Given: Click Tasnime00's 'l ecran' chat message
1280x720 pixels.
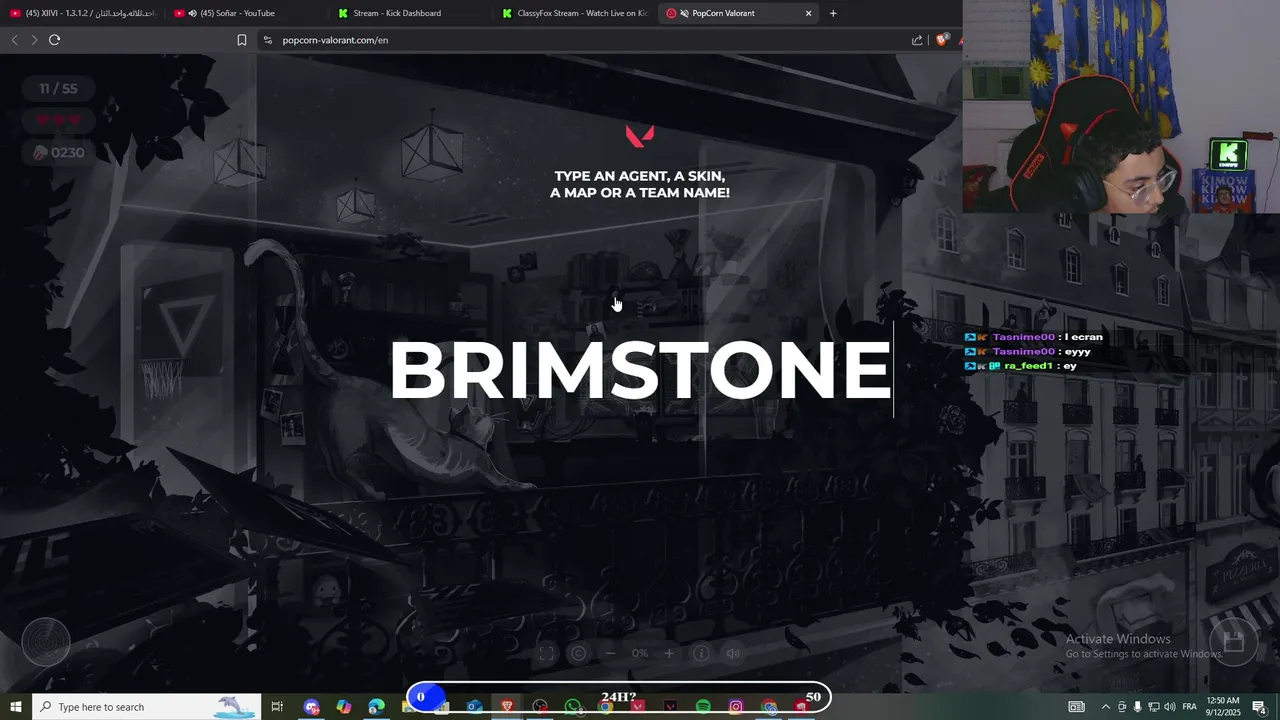Looking at the screenshot, I should [x=1034, y=337].
